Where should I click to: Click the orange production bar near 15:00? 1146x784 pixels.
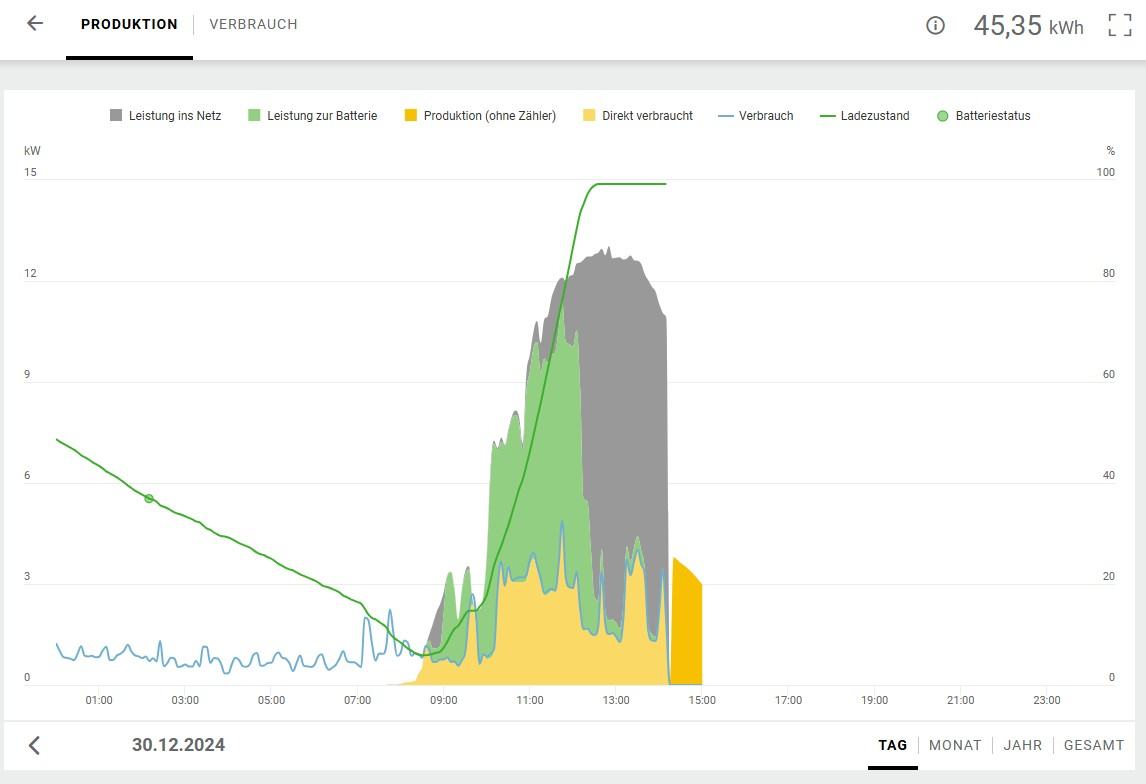click(687, 628)
